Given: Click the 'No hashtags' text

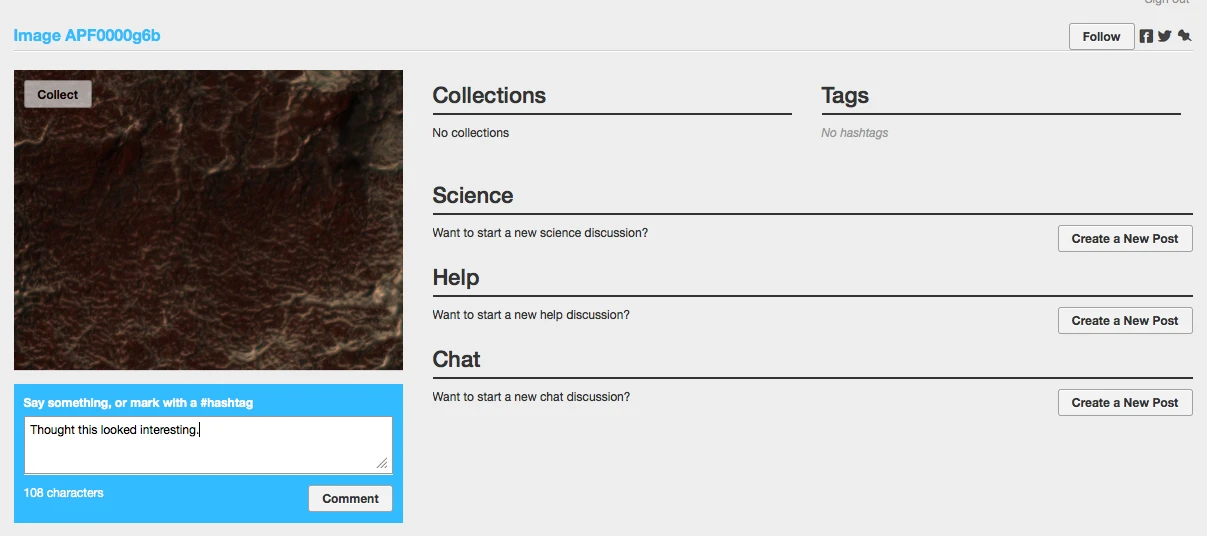Looking at the screenshot, I should click(x=854, y=133).
